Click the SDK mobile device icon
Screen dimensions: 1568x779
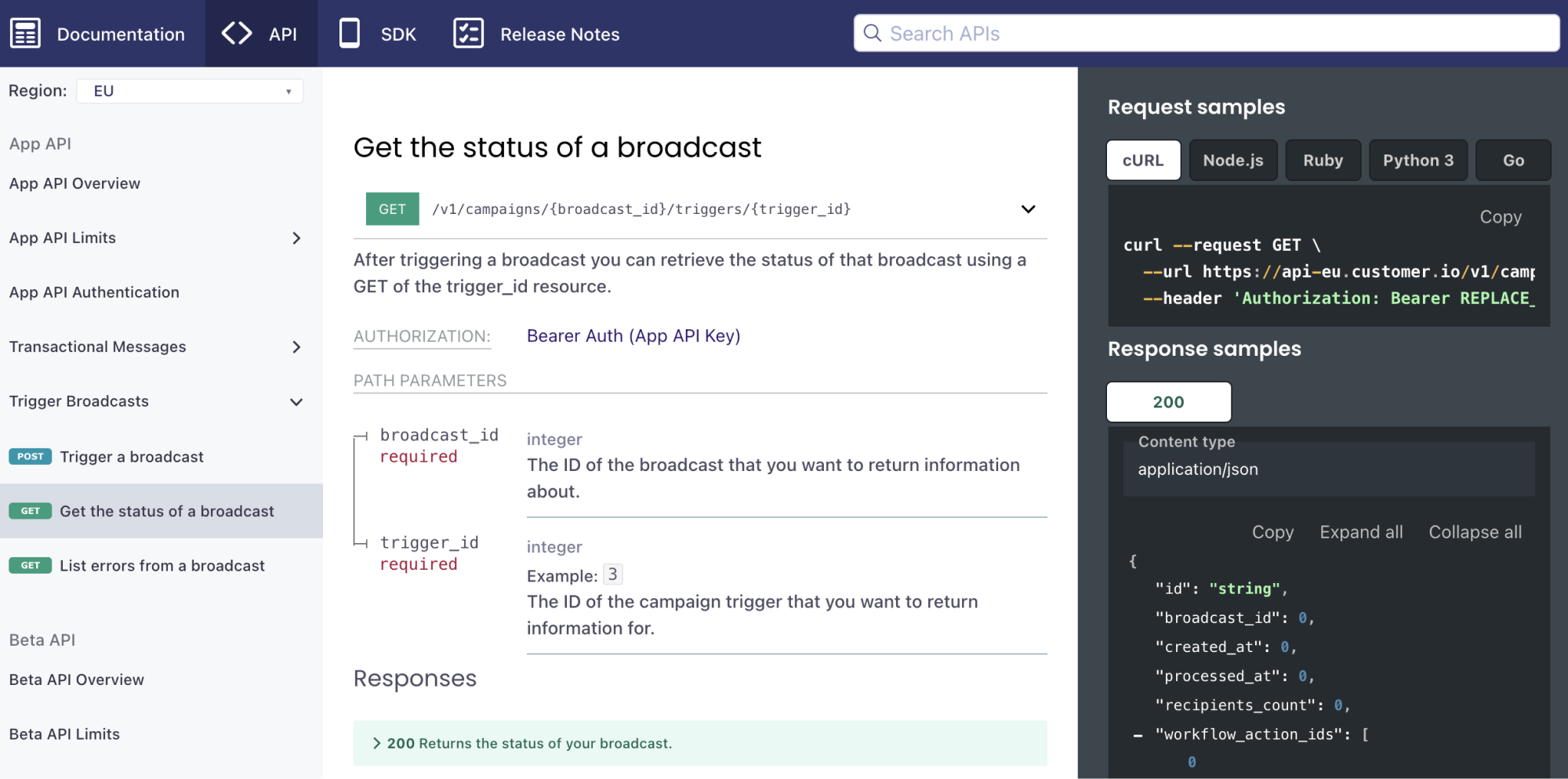pos(350,34)
